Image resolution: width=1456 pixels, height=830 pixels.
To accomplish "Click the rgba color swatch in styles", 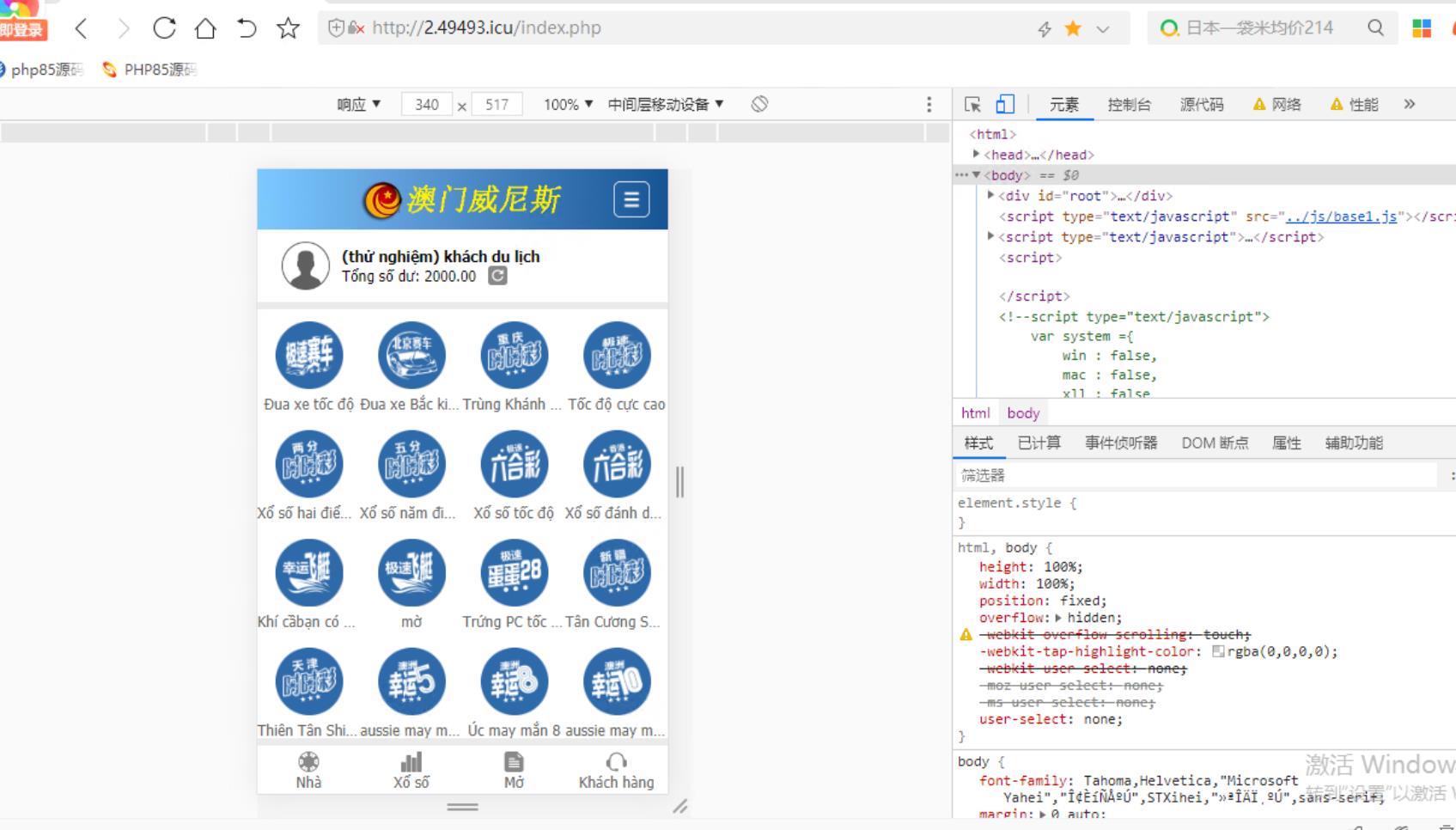I will coord(1217,652).
